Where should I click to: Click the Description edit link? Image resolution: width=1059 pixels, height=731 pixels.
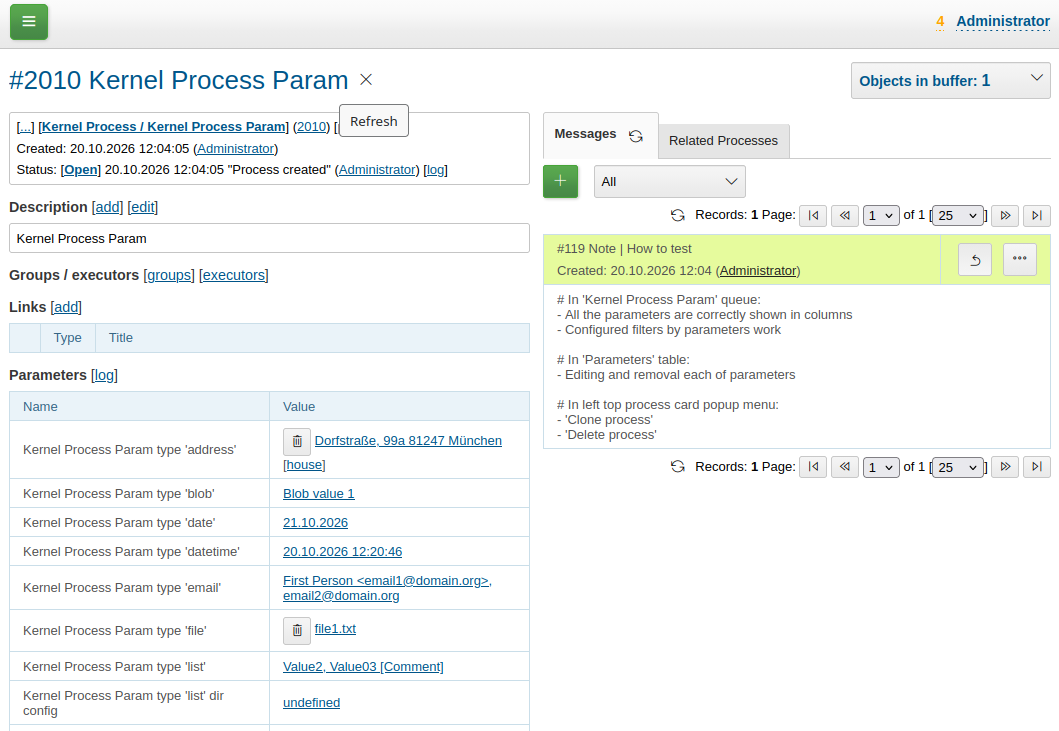click(143, 207)
